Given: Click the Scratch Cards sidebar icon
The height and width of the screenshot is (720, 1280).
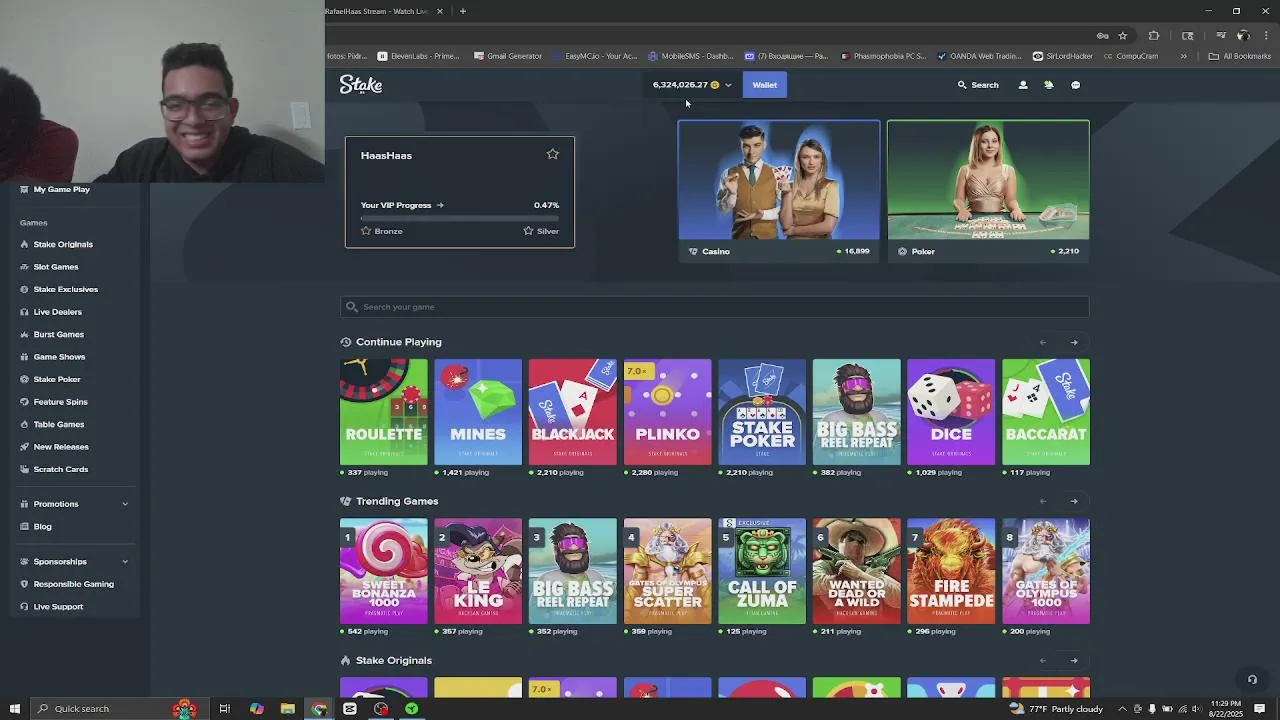Looking at the screenshot, I should (x=24, y=469).
